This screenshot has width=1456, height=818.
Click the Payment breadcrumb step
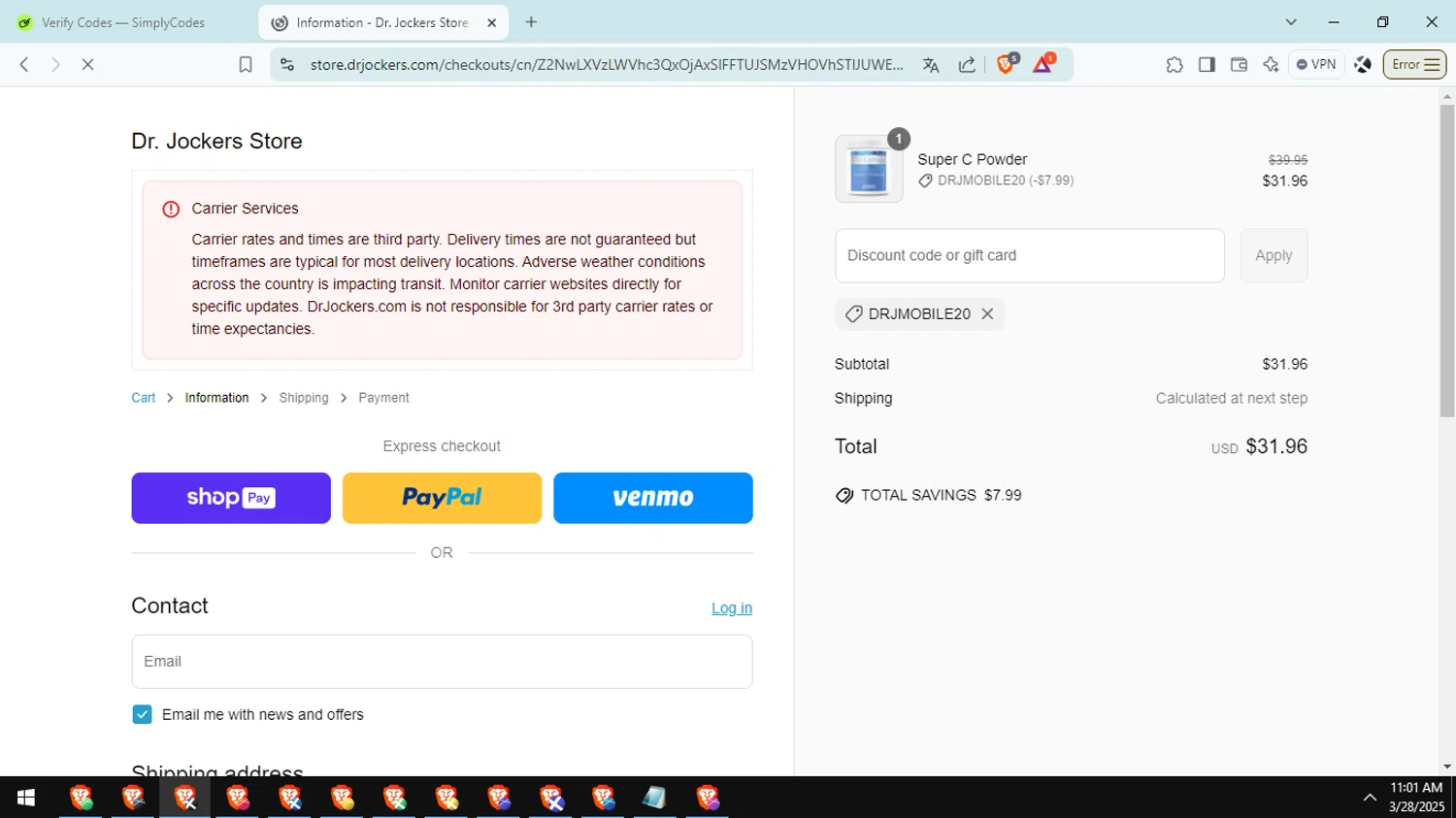383,398
